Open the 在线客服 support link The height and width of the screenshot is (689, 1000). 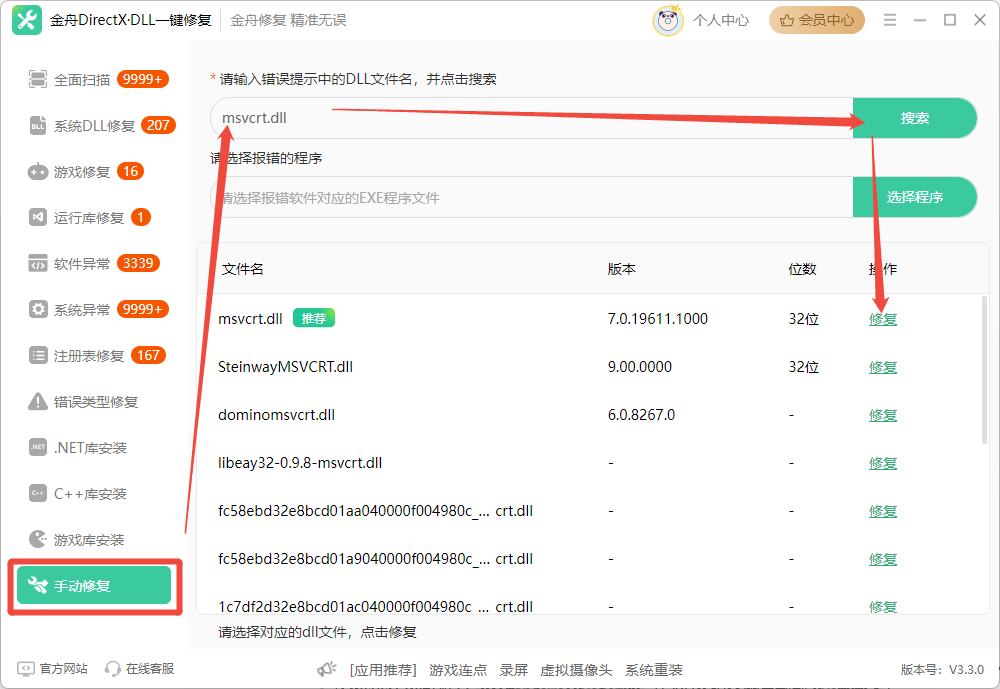[x=150, y=669]
